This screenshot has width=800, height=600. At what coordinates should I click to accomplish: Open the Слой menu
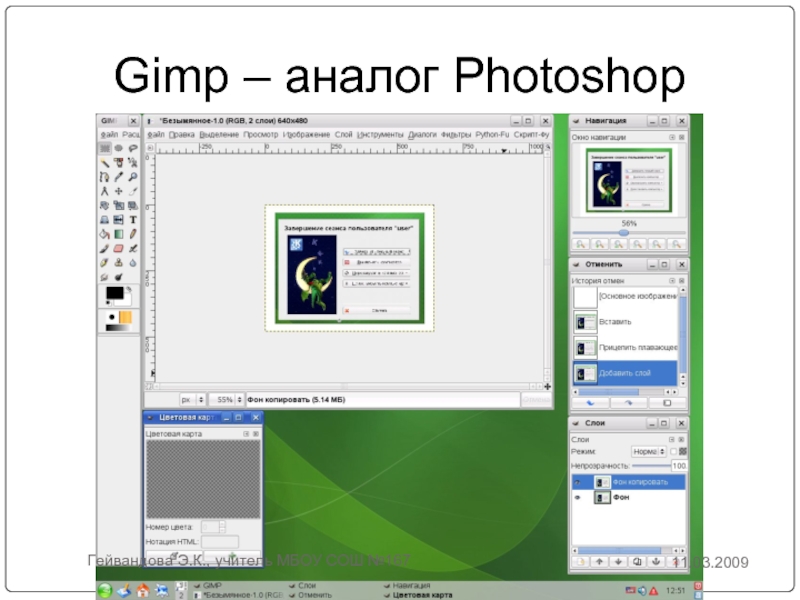point(343,134)
